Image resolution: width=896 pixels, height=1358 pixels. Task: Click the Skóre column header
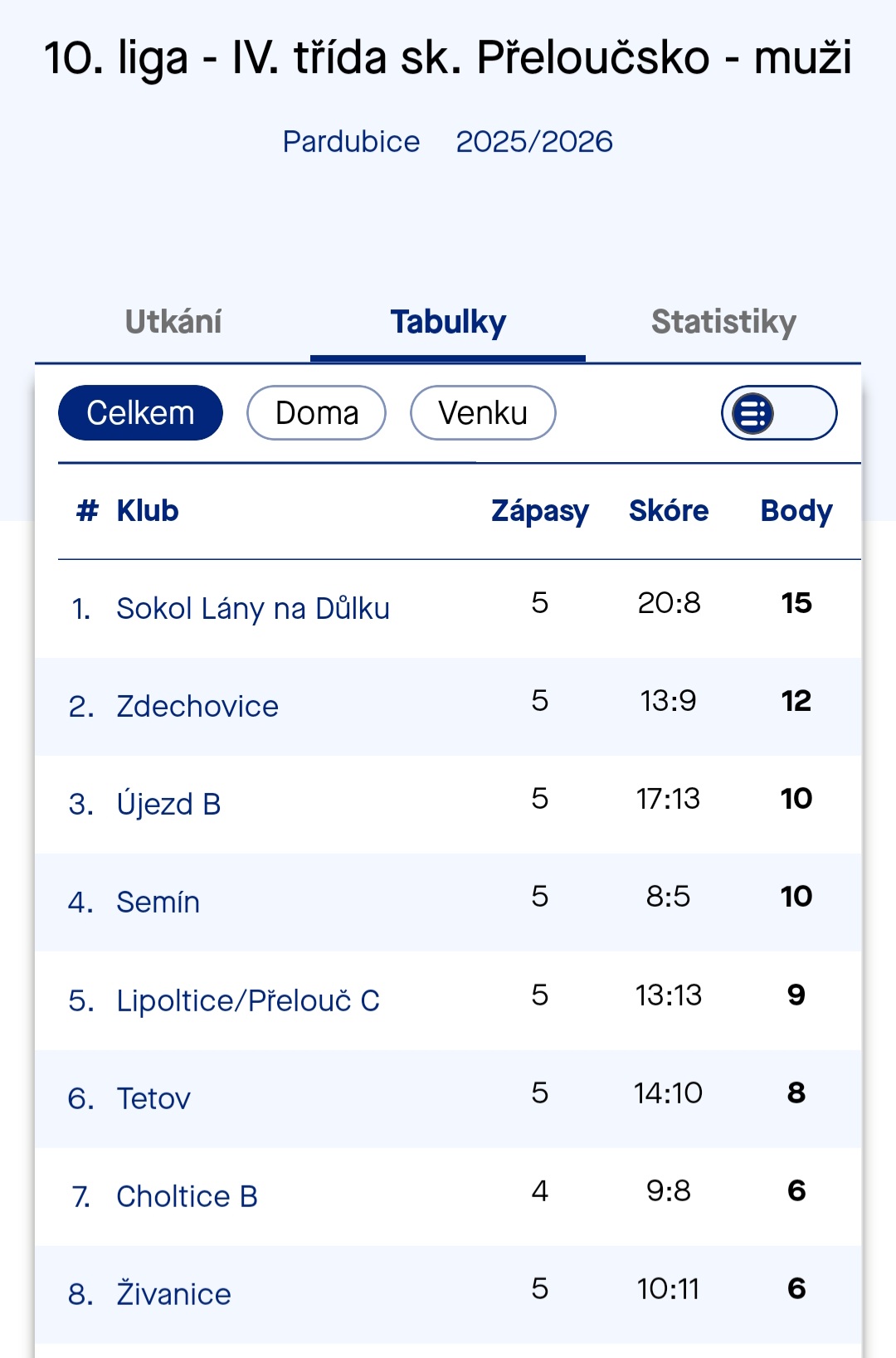coord(669,511)
